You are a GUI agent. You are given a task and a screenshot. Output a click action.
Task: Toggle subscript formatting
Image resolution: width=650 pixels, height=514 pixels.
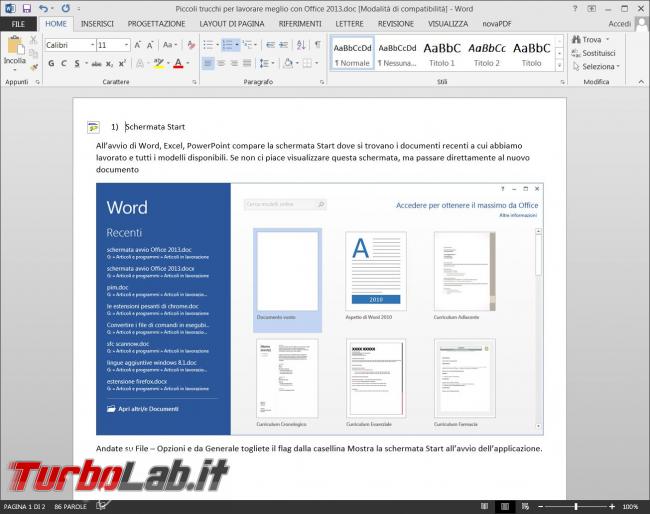pyautogui.click(x=109, y=63)
